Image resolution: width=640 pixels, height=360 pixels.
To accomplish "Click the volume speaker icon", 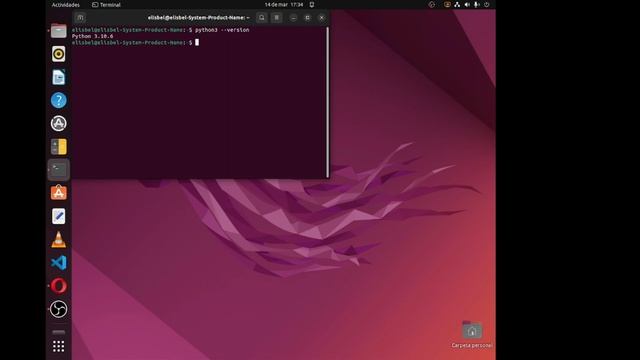I will (x=467, y=5).
